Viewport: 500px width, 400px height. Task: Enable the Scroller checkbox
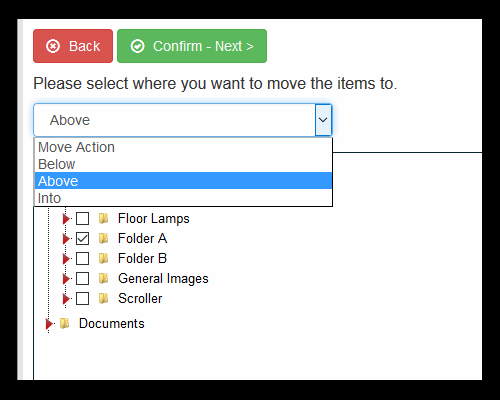82,299
